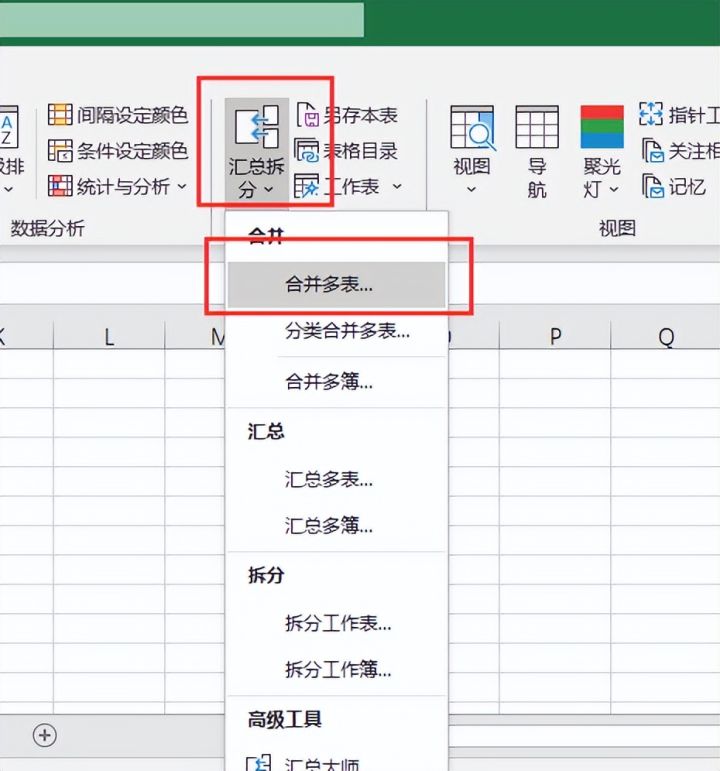Viewport: 720px width, 771px height.
Task: Click the 聚光灯 spotlight color icon
Action: (602, 127)
